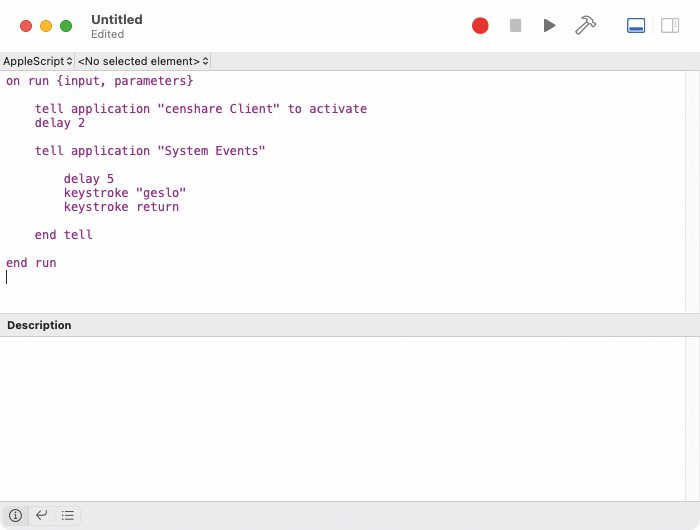Compile the script using the hammer icon
Viewport: 700px width, 530px height.
585,25
